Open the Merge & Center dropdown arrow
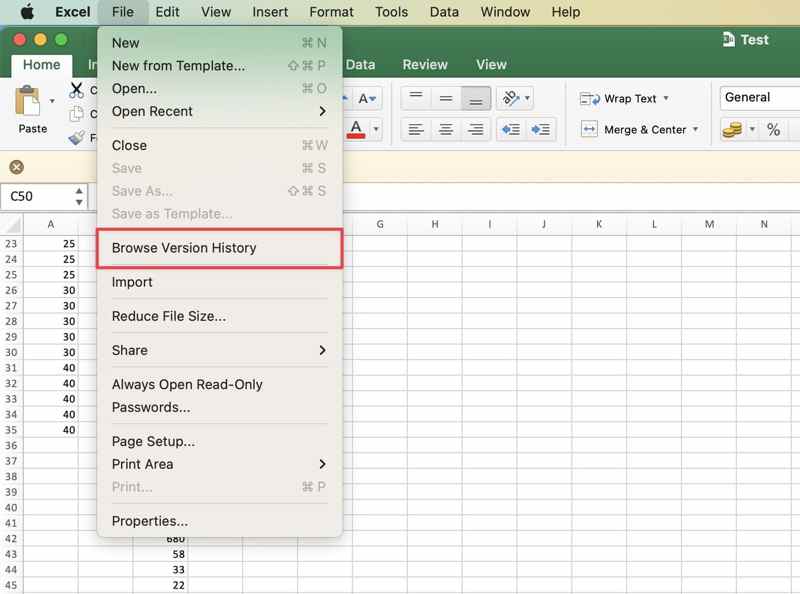The width and height of the screenshot is (800, 594). click(x=696, y=130)
